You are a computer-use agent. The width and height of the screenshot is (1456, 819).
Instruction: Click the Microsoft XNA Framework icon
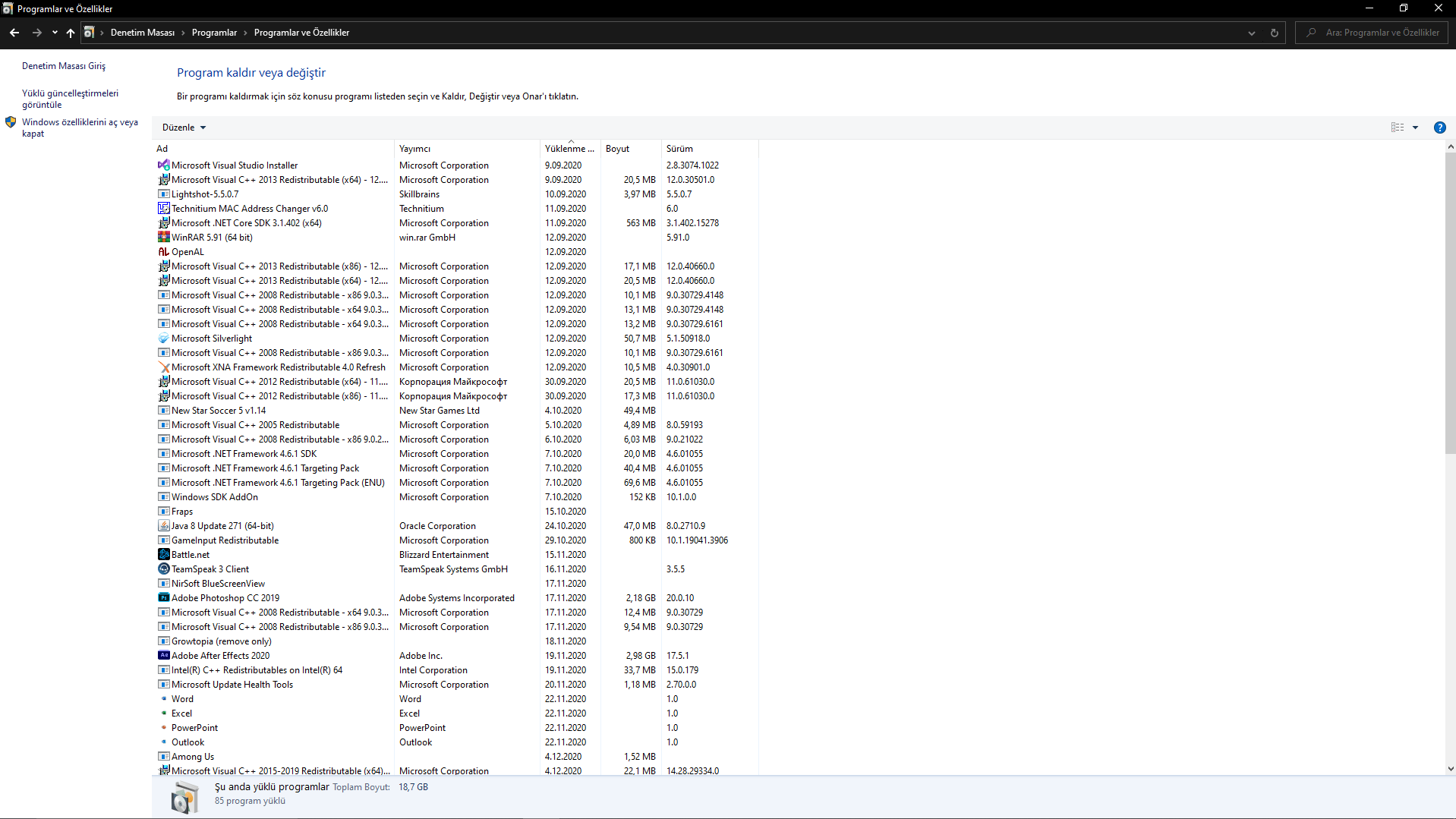click(163, 367)
